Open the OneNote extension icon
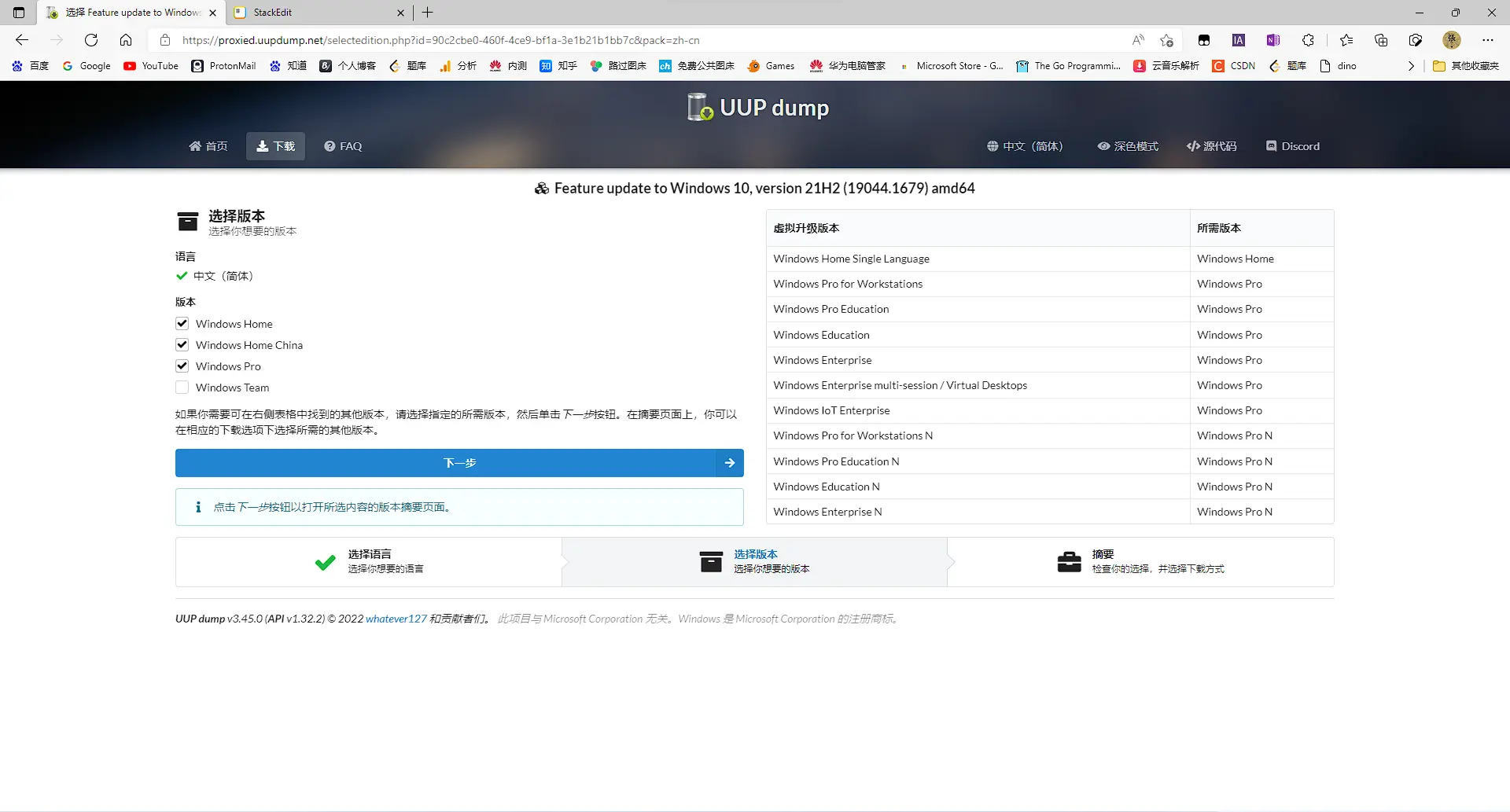The height and width of the screenshot is (812, 1510). pos(1273,40)
